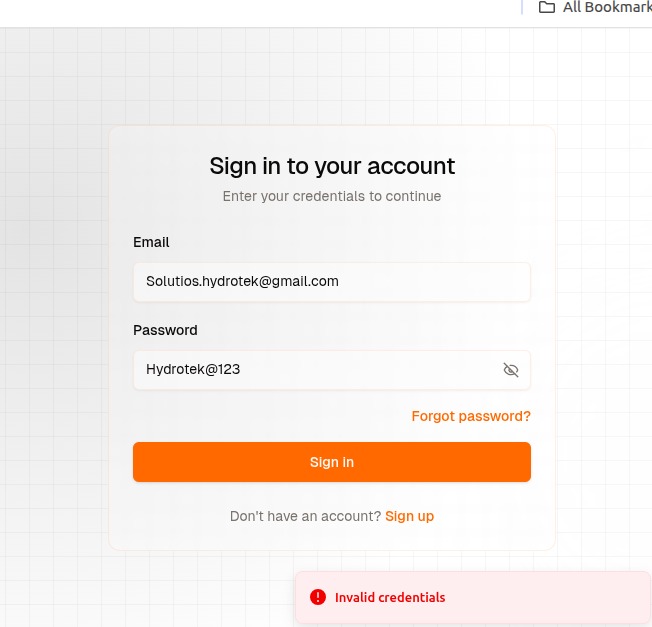652x627 pixels.
Task: Click the "Sign in to your account" heading
Action: click(x=332, y=166)
